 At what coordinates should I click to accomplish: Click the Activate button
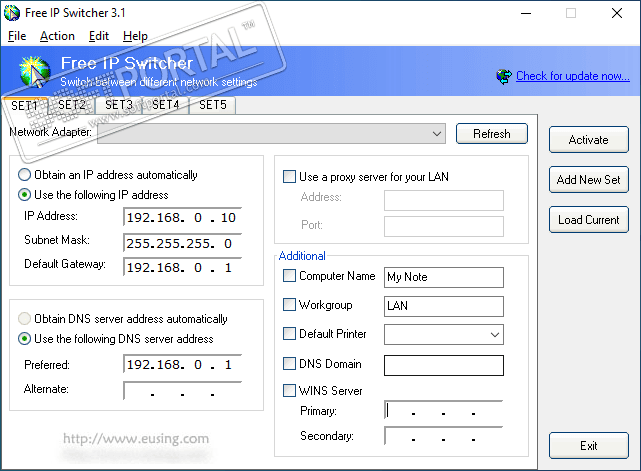point(589,140)
